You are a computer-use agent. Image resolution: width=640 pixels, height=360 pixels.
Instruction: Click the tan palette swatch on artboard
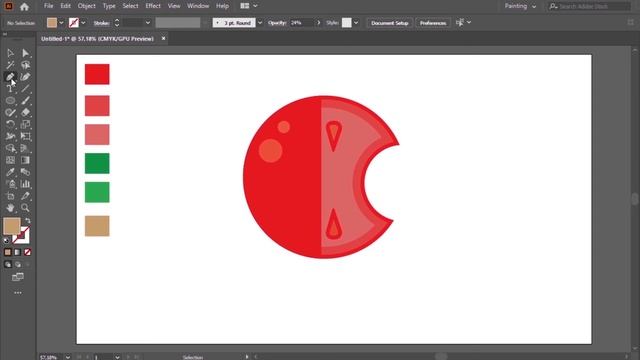[97, 226]
